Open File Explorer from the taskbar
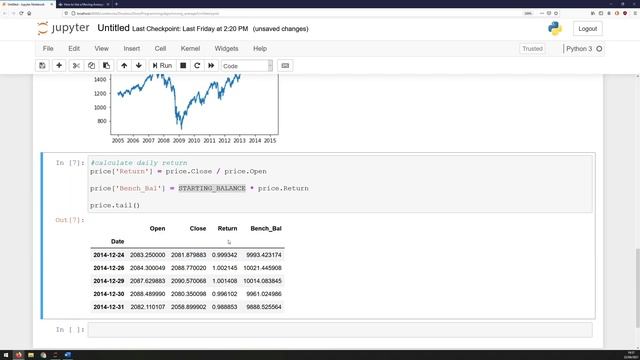 [31, 355]
